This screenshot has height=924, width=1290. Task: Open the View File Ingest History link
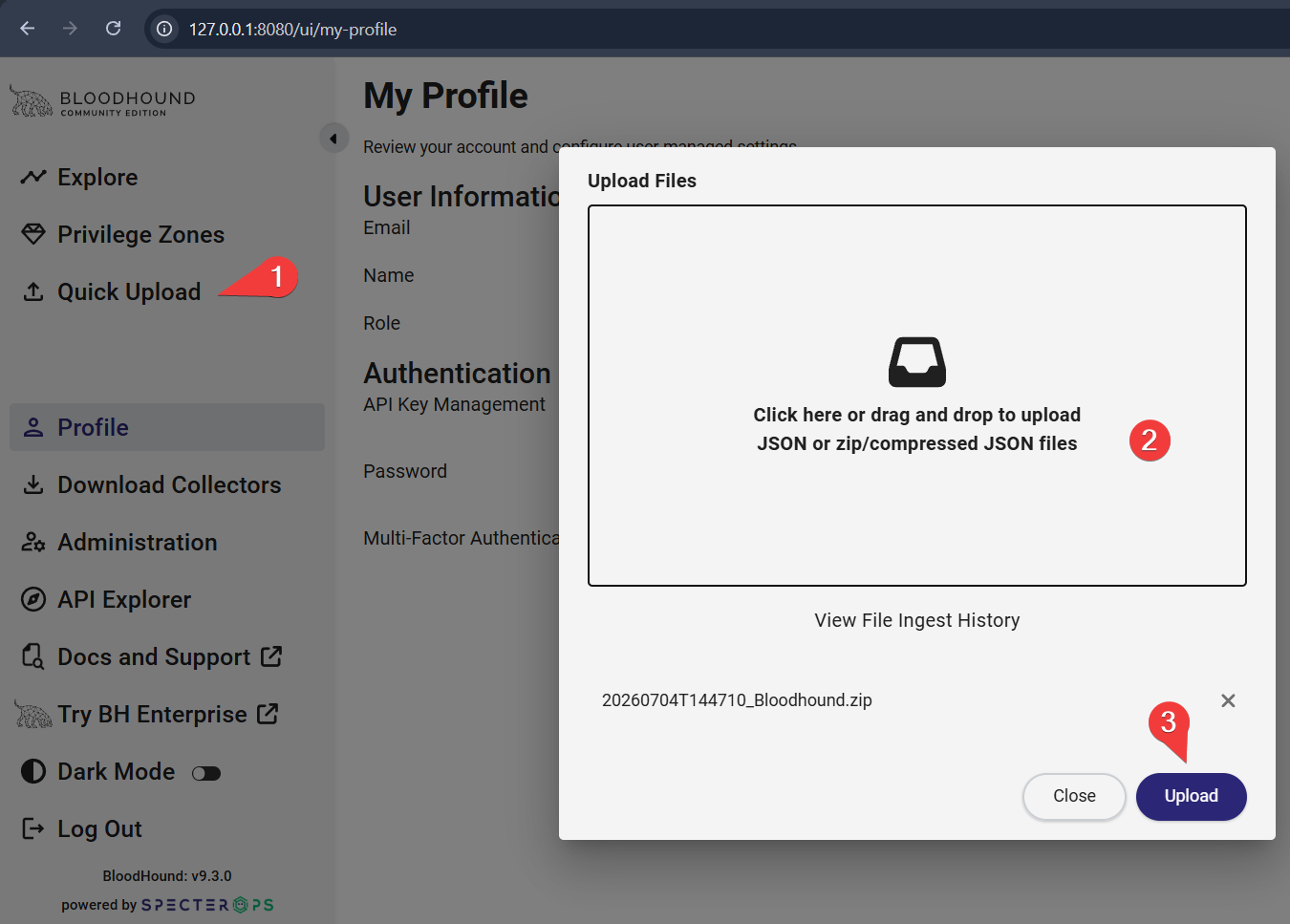click(917, 620)
